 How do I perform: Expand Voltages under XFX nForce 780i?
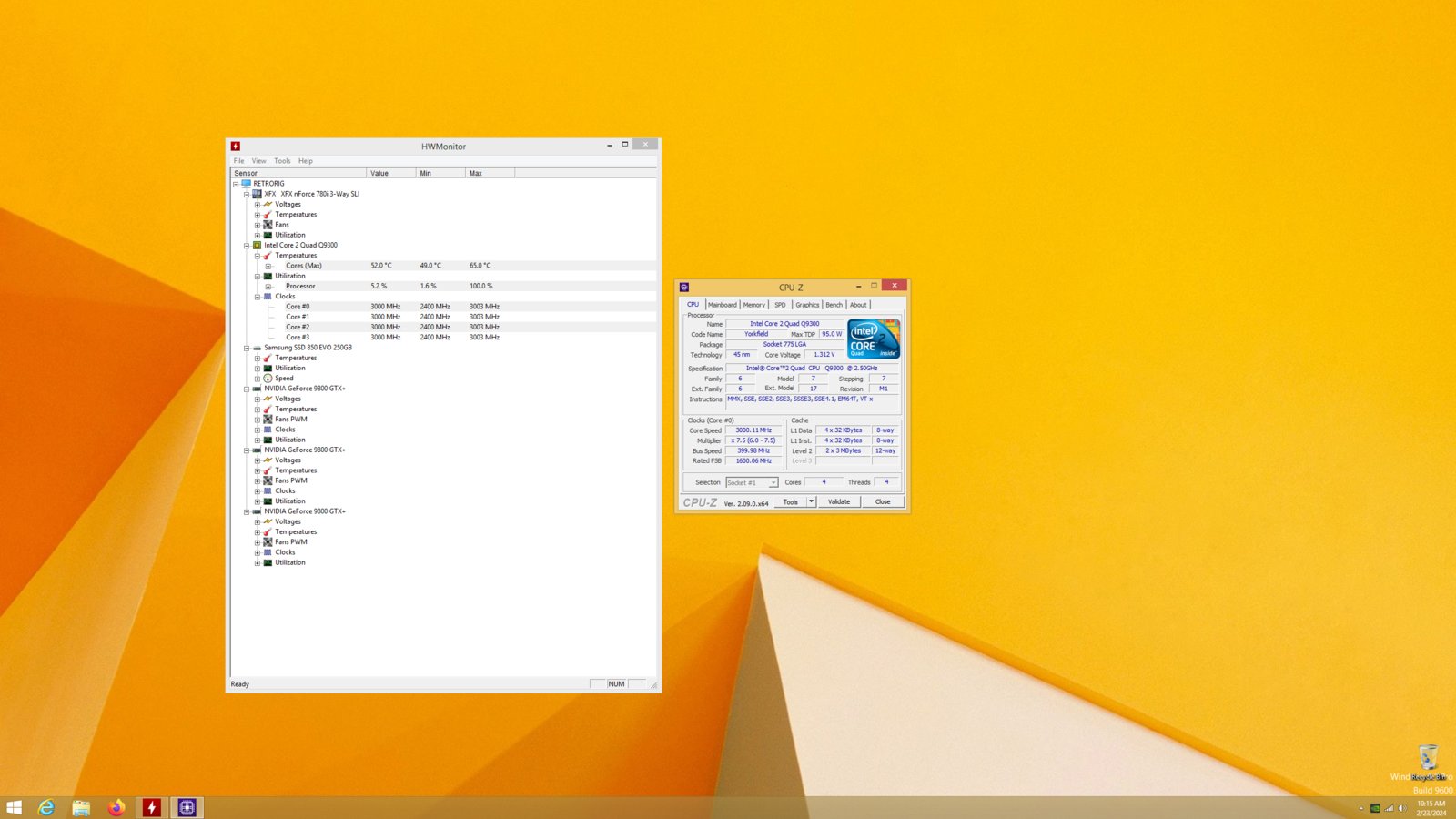click(x=258, y=205)
